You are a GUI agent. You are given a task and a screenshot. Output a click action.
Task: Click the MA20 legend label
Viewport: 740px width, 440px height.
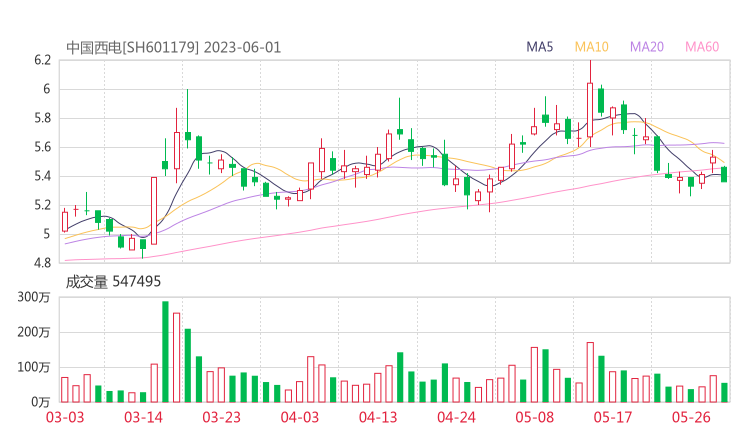647,47
